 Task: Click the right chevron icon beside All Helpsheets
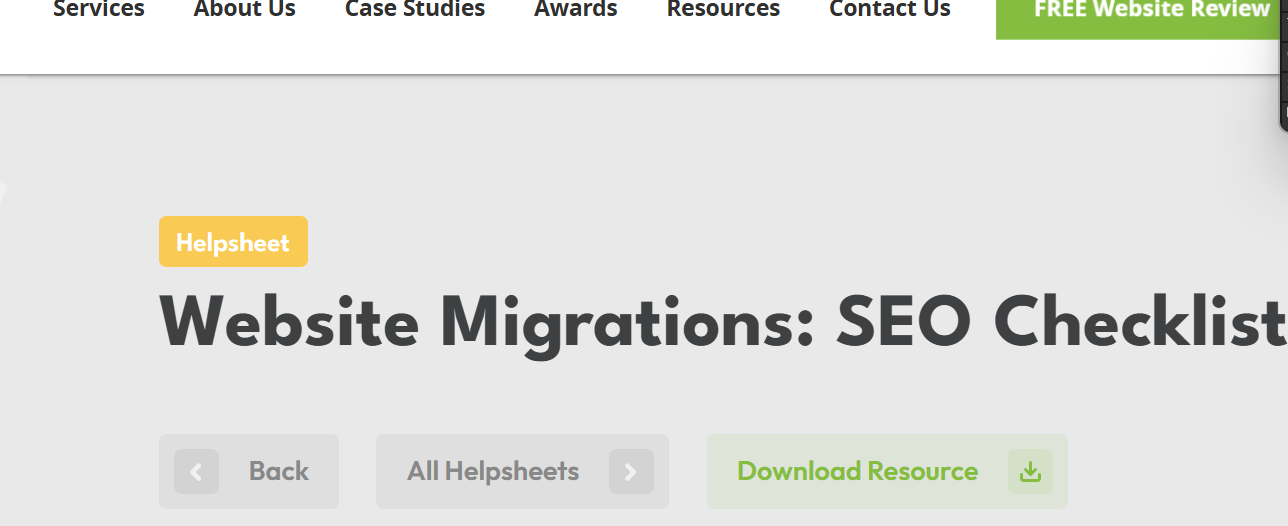tap(631, 472)
